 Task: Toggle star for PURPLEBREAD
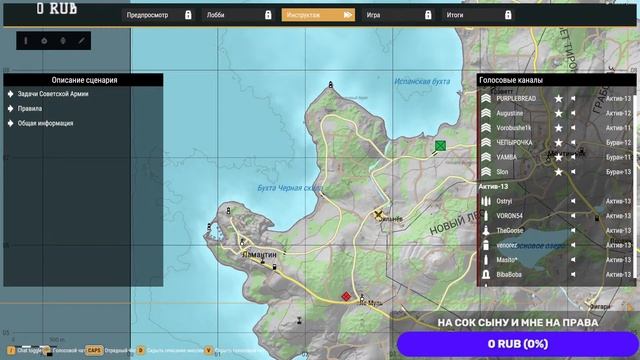pos(558,98)
